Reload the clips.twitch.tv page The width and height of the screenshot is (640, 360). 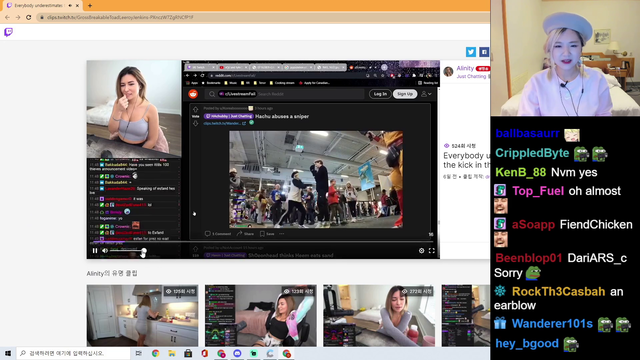29,18
